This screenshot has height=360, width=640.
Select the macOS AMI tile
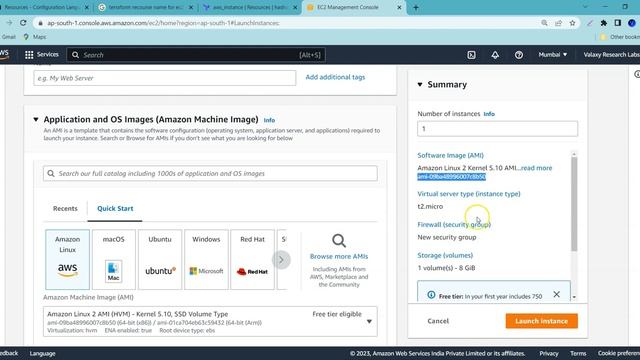[x=113, y=260]
